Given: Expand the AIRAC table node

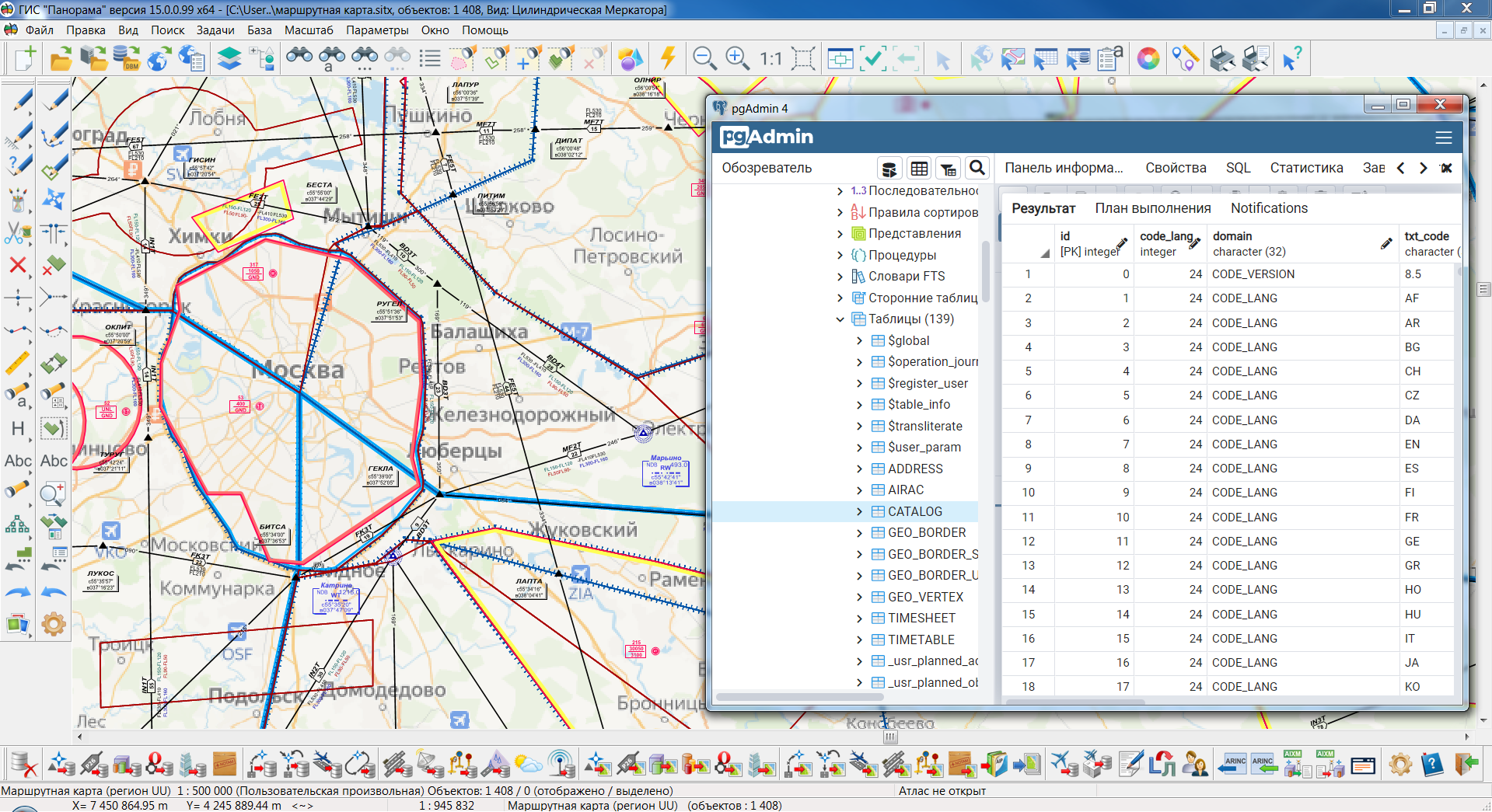Looking at the screenshot, I should (859, 490).
